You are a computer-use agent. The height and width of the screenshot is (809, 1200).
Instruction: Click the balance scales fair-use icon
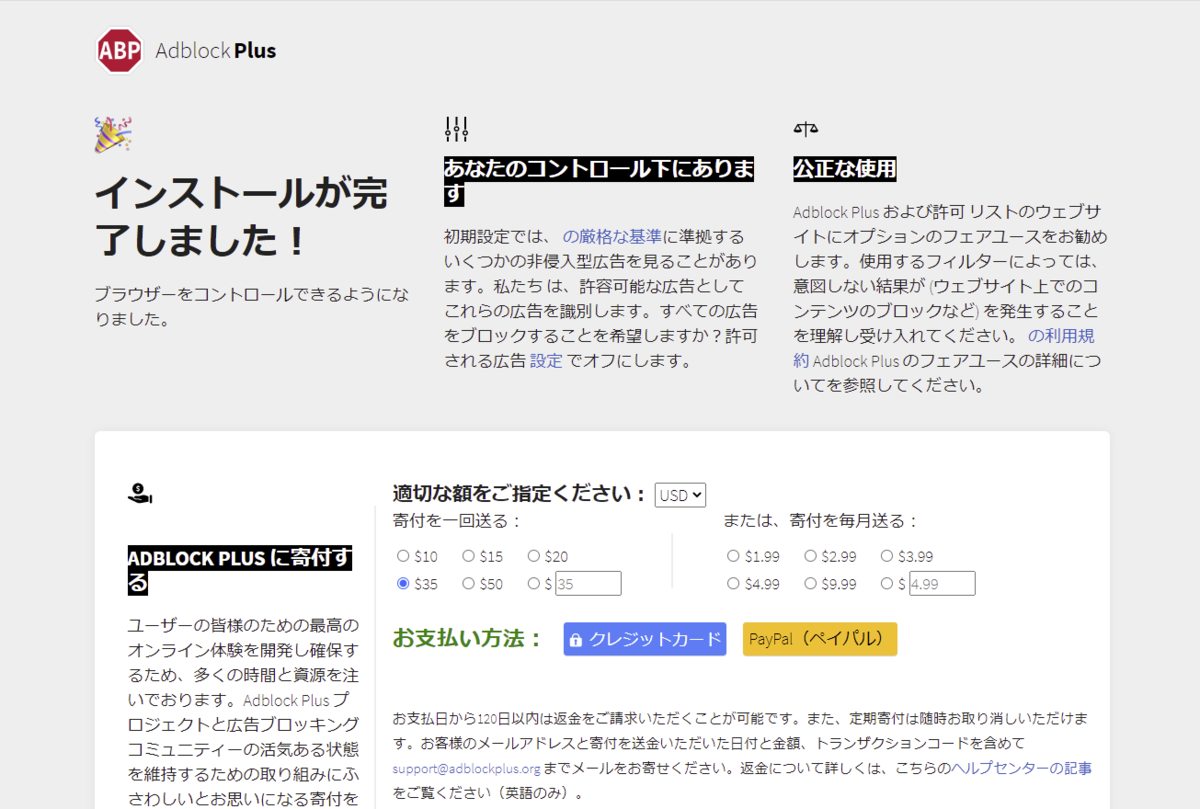click(x=805, y=129)
